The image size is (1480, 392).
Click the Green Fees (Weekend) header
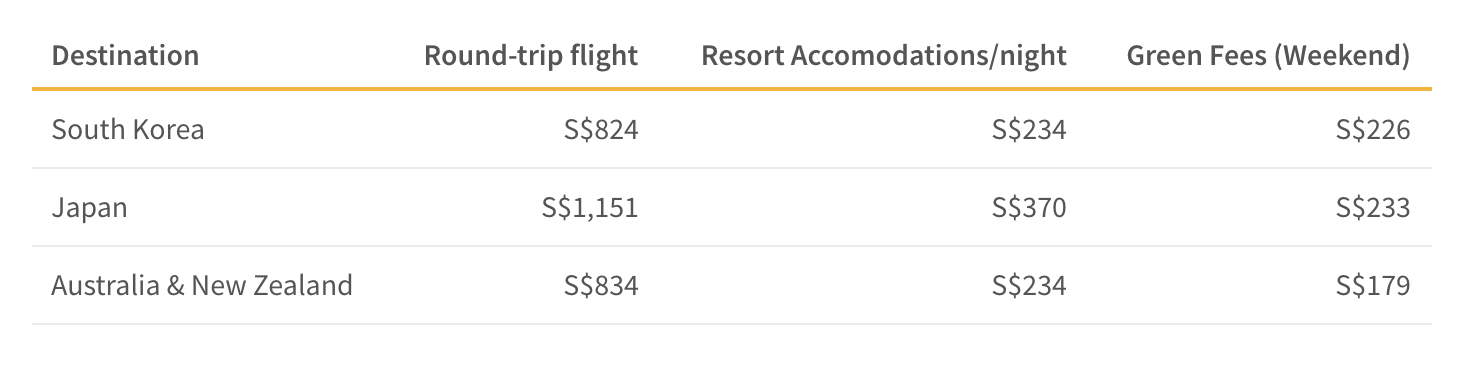[1268, 55]
